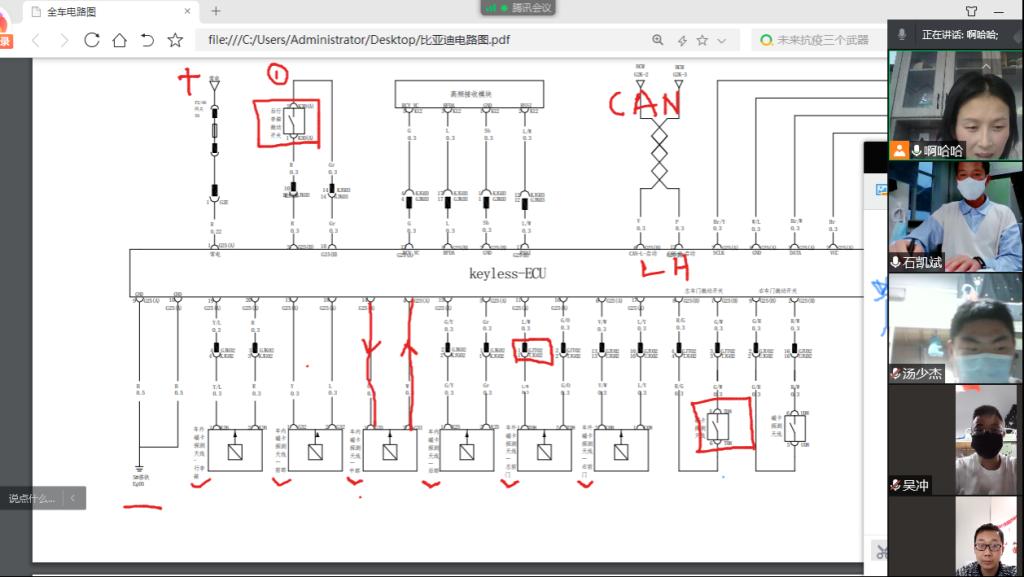Reload the PDF page
The image size is (1024, 577).
tap(92, 40)
